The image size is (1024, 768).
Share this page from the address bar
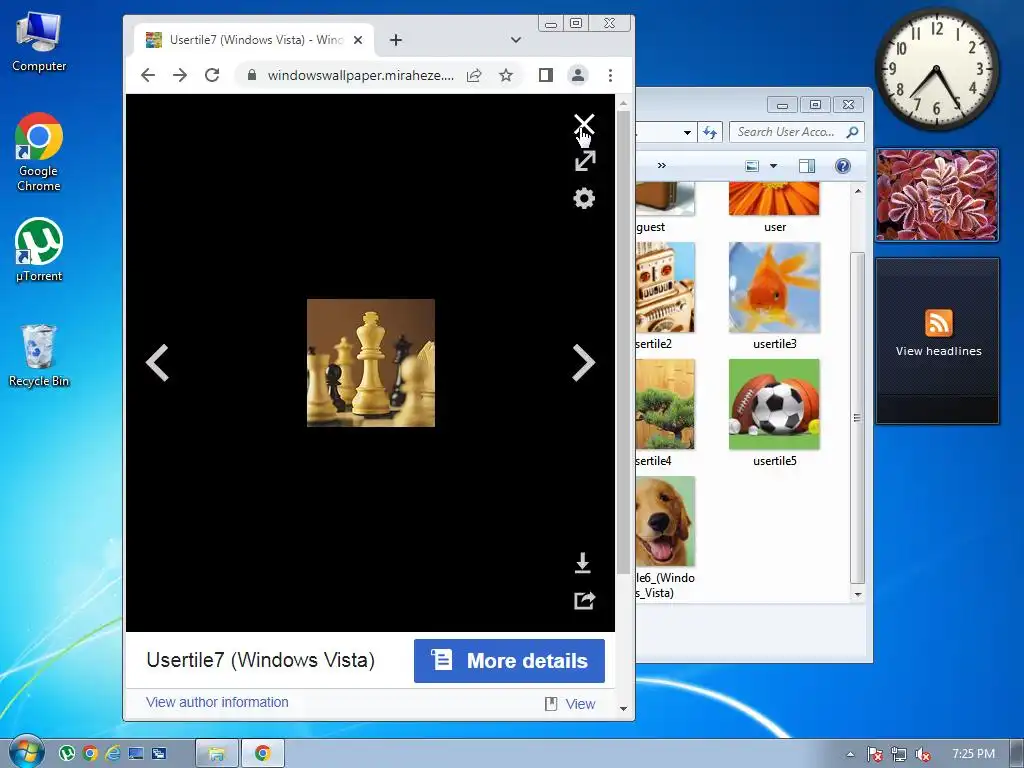tap(474, 75)
